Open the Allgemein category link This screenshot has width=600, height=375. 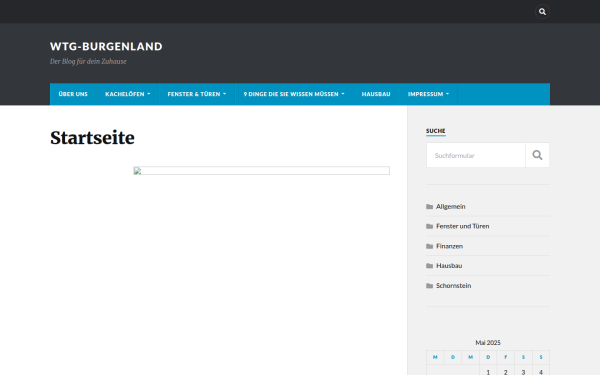[451, 207]
